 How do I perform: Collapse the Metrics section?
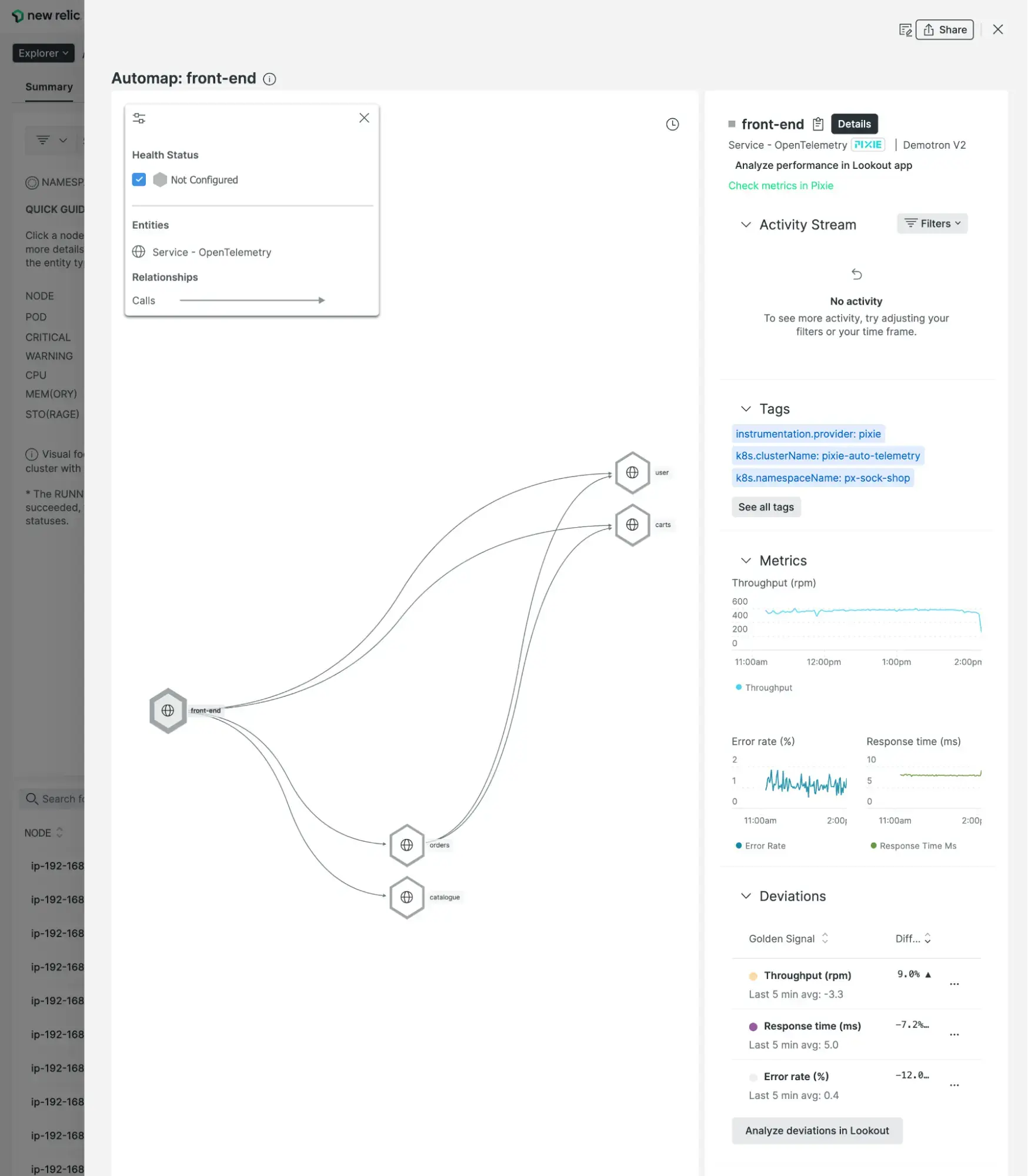point(746,561)
